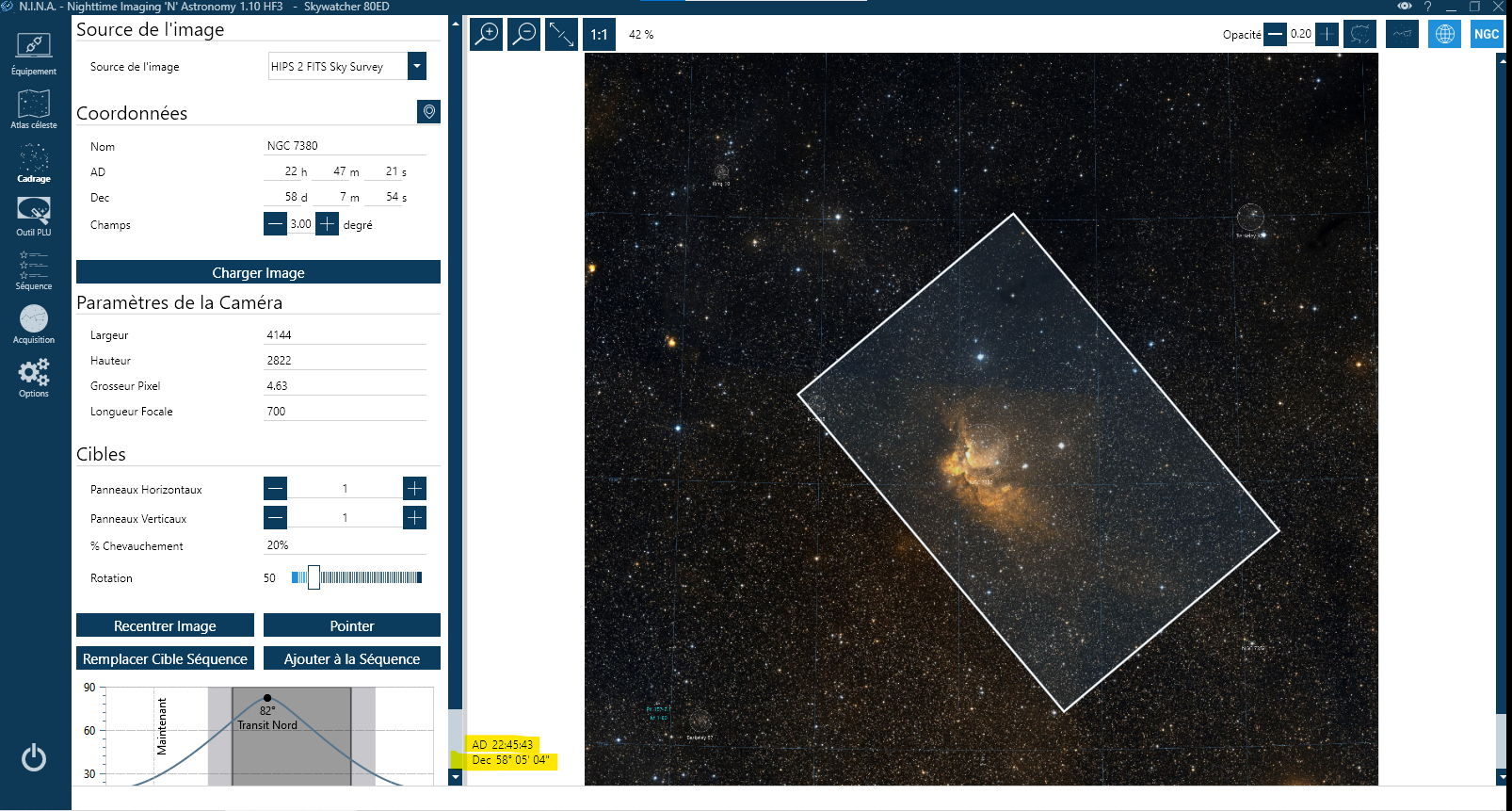Edit the Panneaux Horizontaux value
The width and height of the screenshot is (1512, 811).
[x=345, y=488]
